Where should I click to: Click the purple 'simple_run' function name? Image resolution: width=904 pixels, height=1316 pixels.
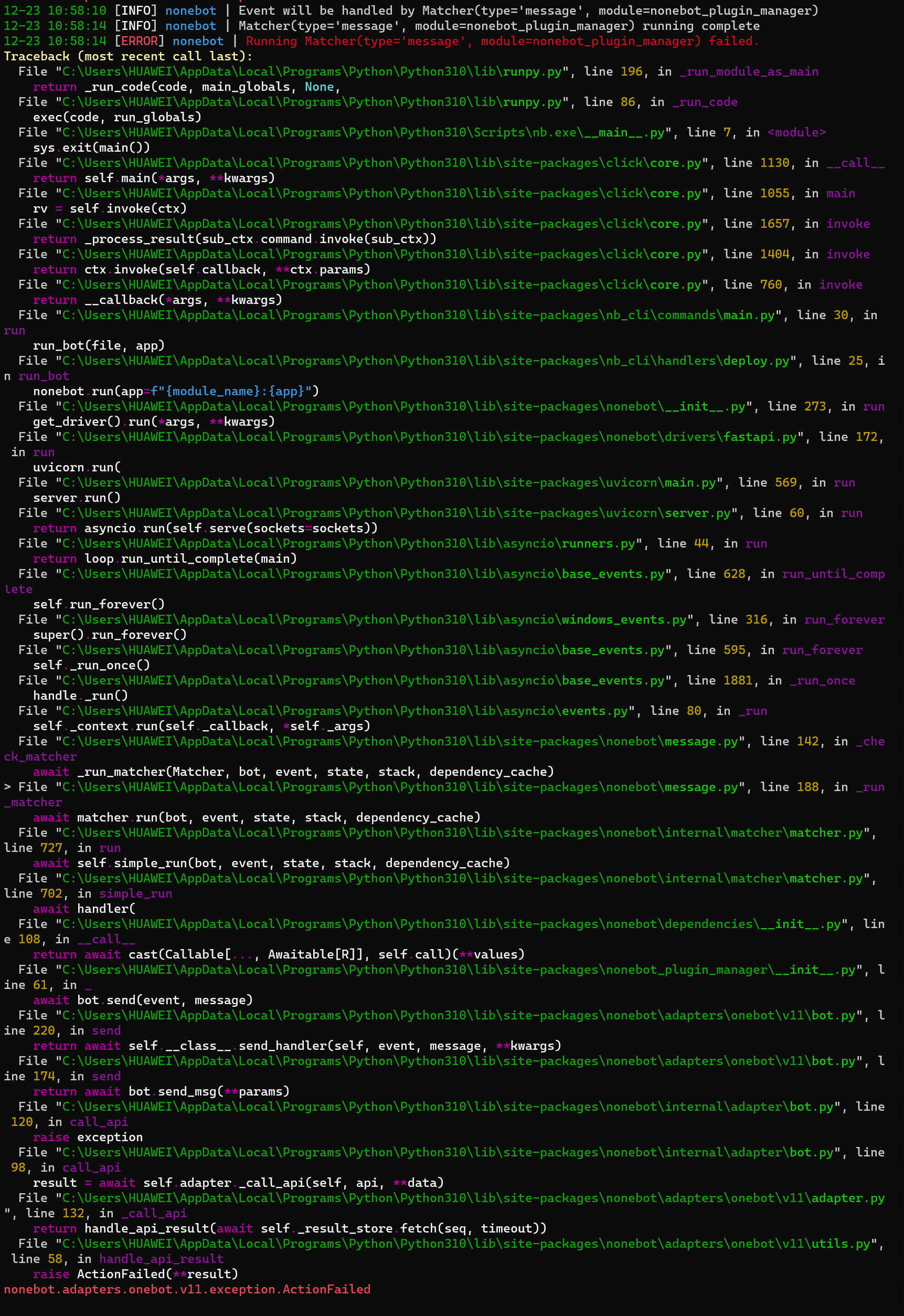(x=135, y=894)
